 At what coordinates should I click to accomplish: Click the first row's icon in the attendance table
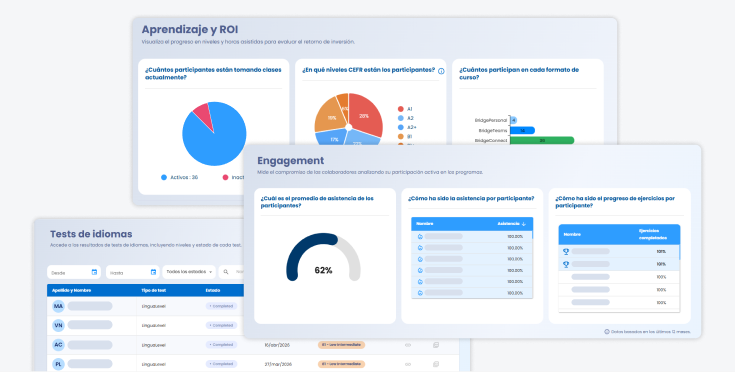click(420, 237)
